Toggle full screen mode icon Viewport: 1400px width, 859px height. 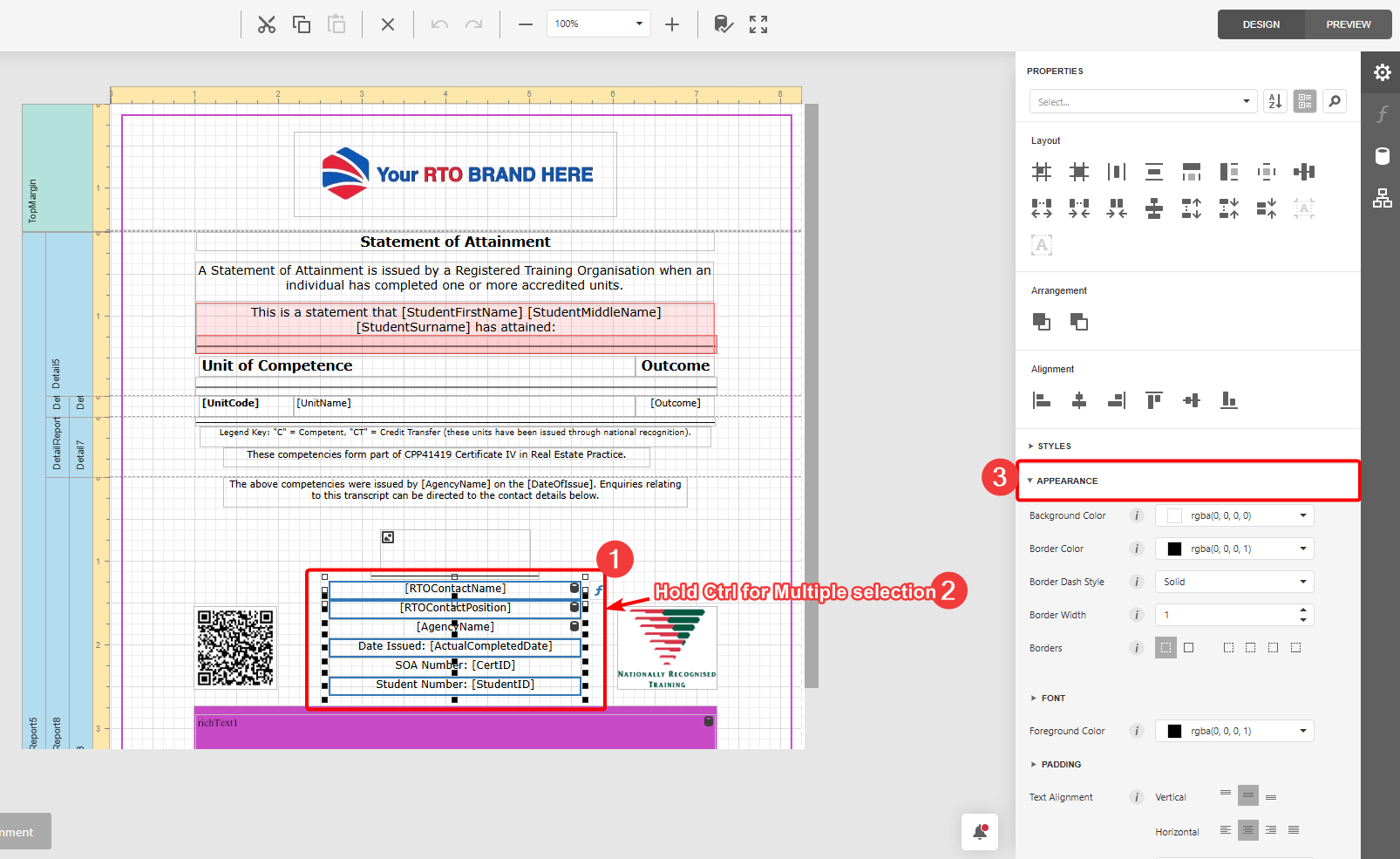(758, 24)
